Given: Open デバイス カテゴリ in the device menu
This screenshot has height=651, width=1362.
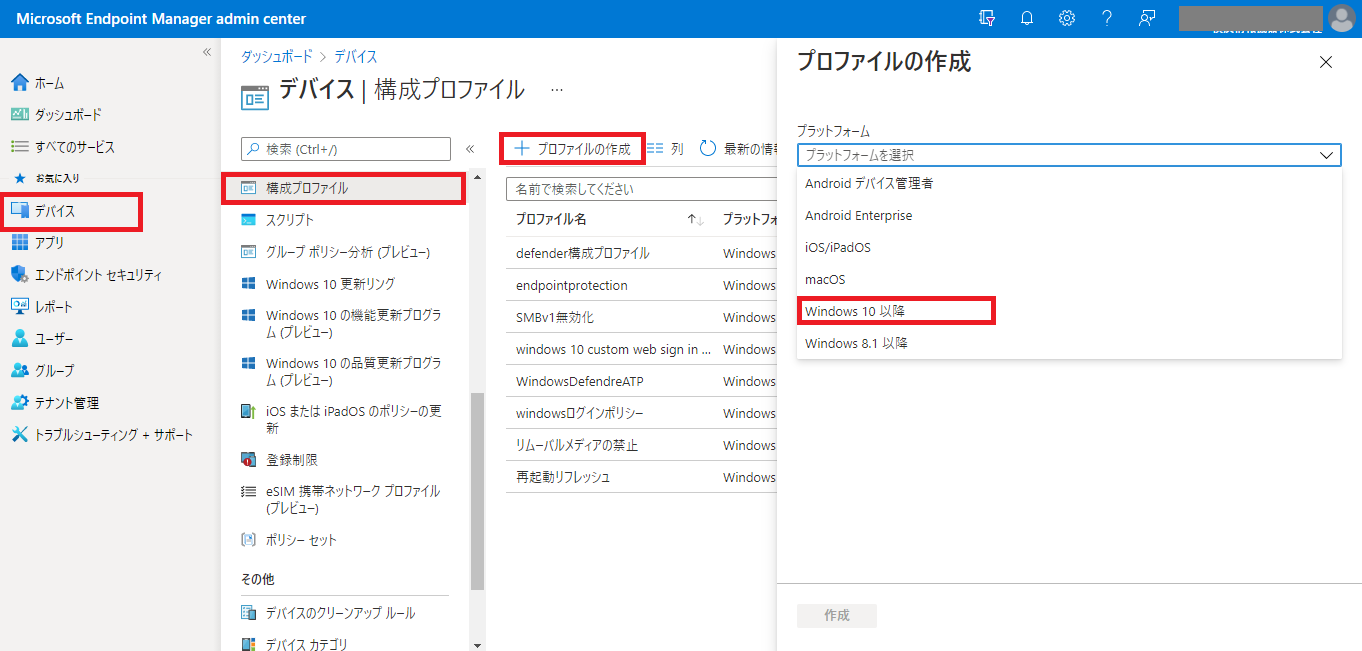Looking at the screenshot, I should click(x=306, y=645).
